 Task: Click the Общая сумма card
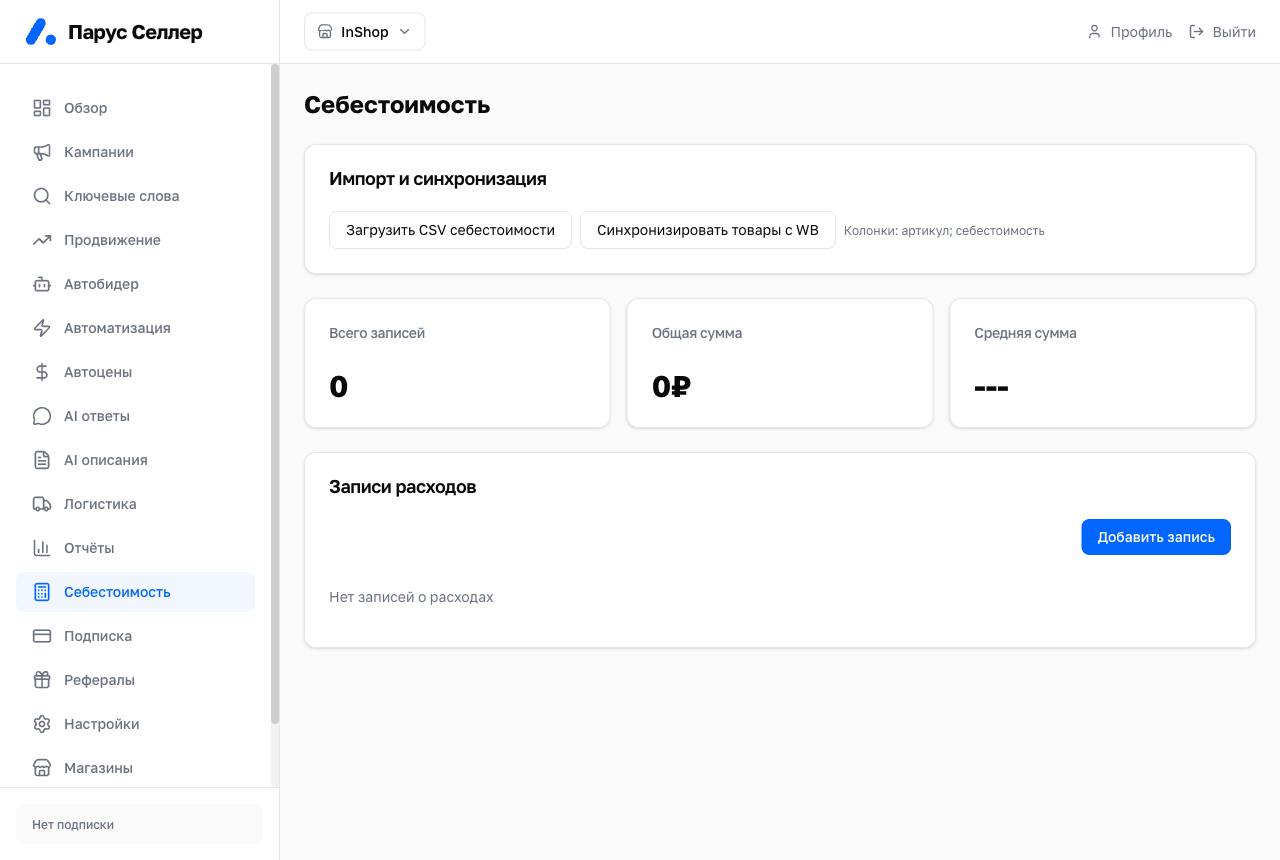(780, 363)
